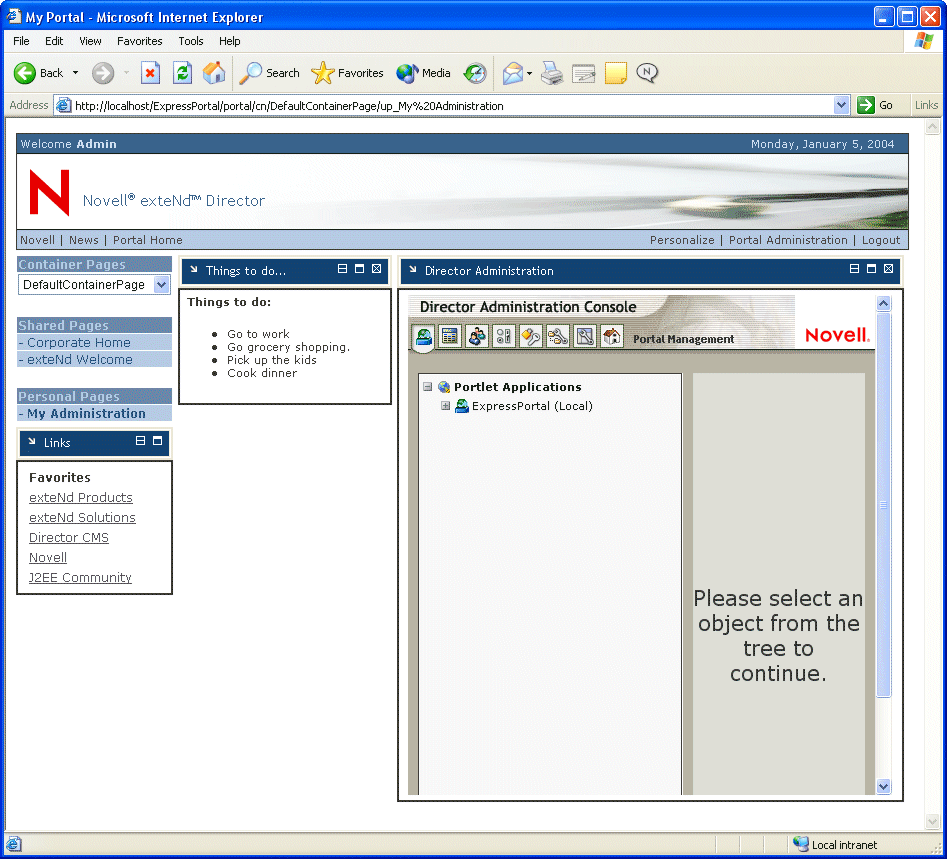Click the keys security icon in admin console
Viewport: 947px width, 859px height.
click(x=530, y=336)
